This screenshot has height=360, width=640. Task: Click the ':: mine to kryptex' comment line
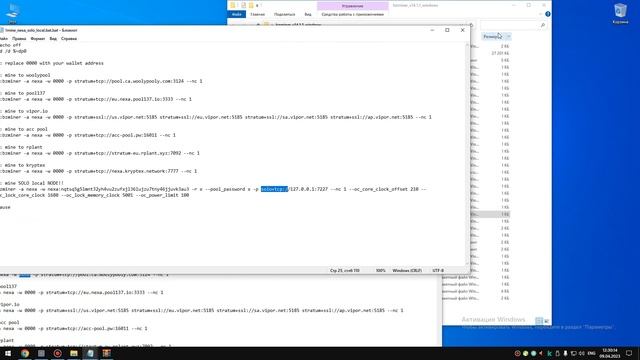[23, 165]
